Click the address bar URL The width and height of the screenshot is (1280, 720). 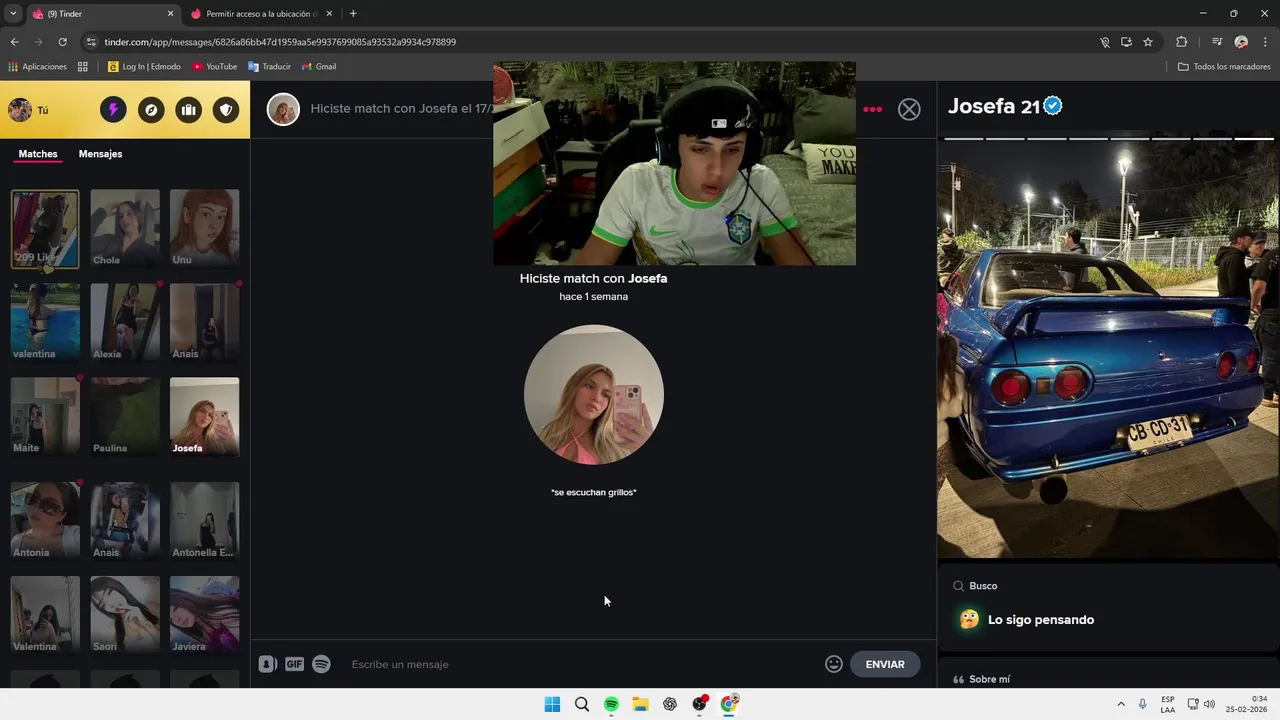point(280,42)
